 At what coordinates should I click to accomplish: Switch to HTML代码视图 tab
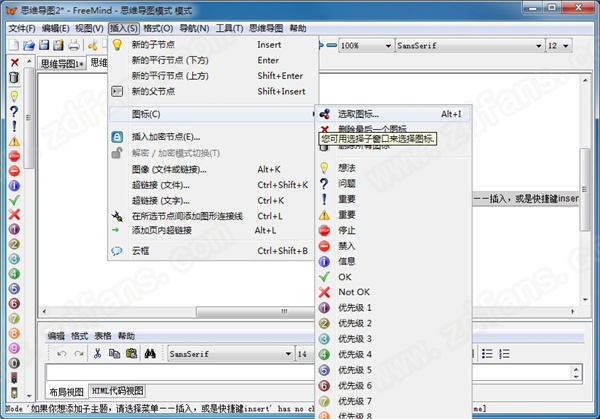[117, 391]
